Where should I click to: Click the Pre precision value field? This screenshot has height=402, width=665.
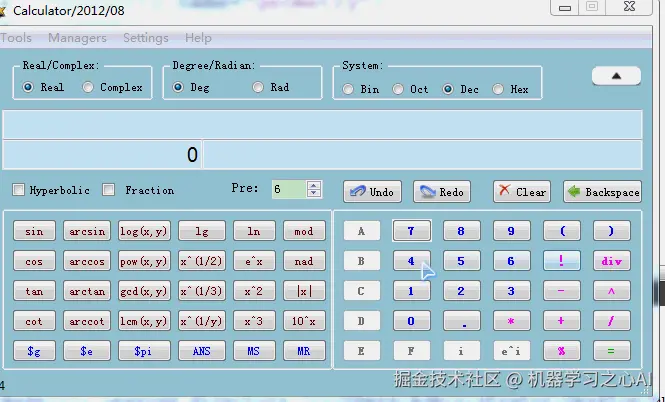(x=290, y=189)
